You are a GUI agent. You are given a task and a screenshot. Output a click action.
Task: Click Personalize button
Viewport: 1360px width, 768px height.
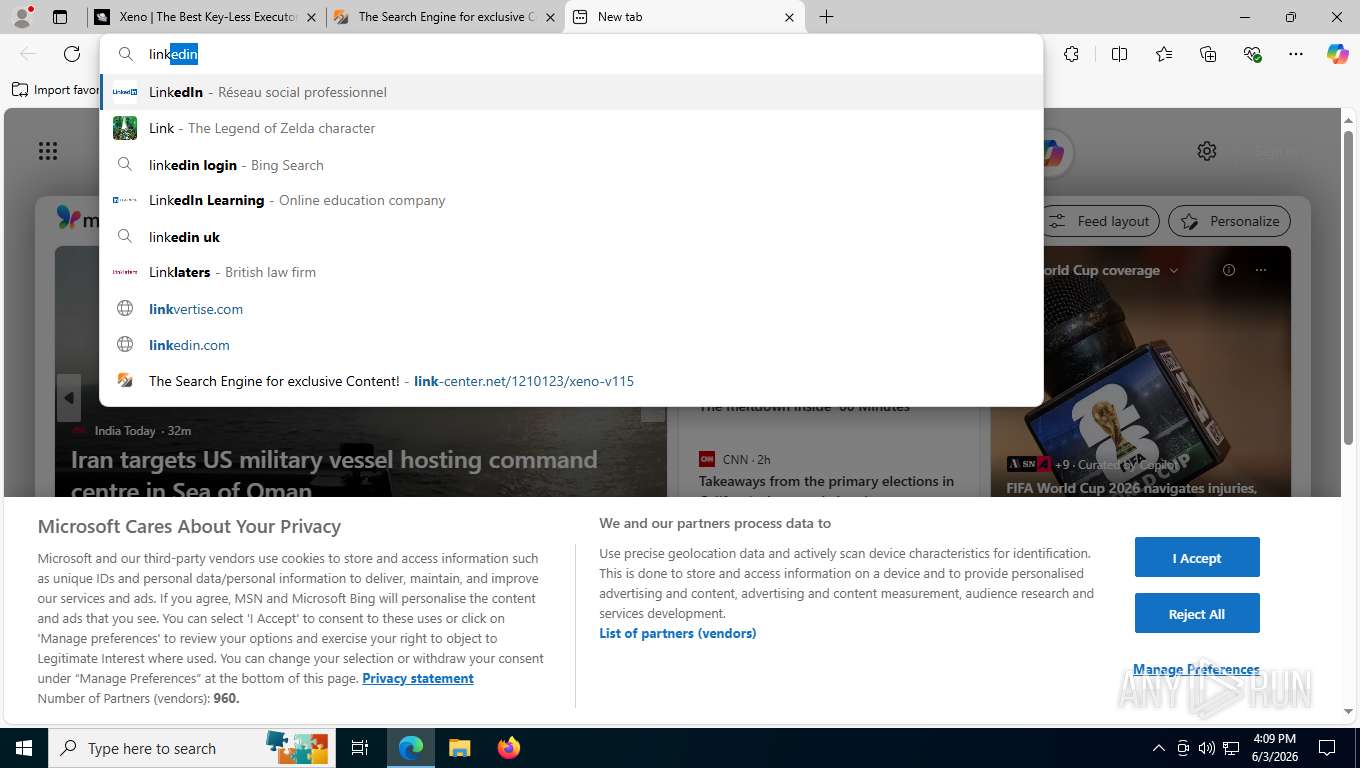(1230, 221)
